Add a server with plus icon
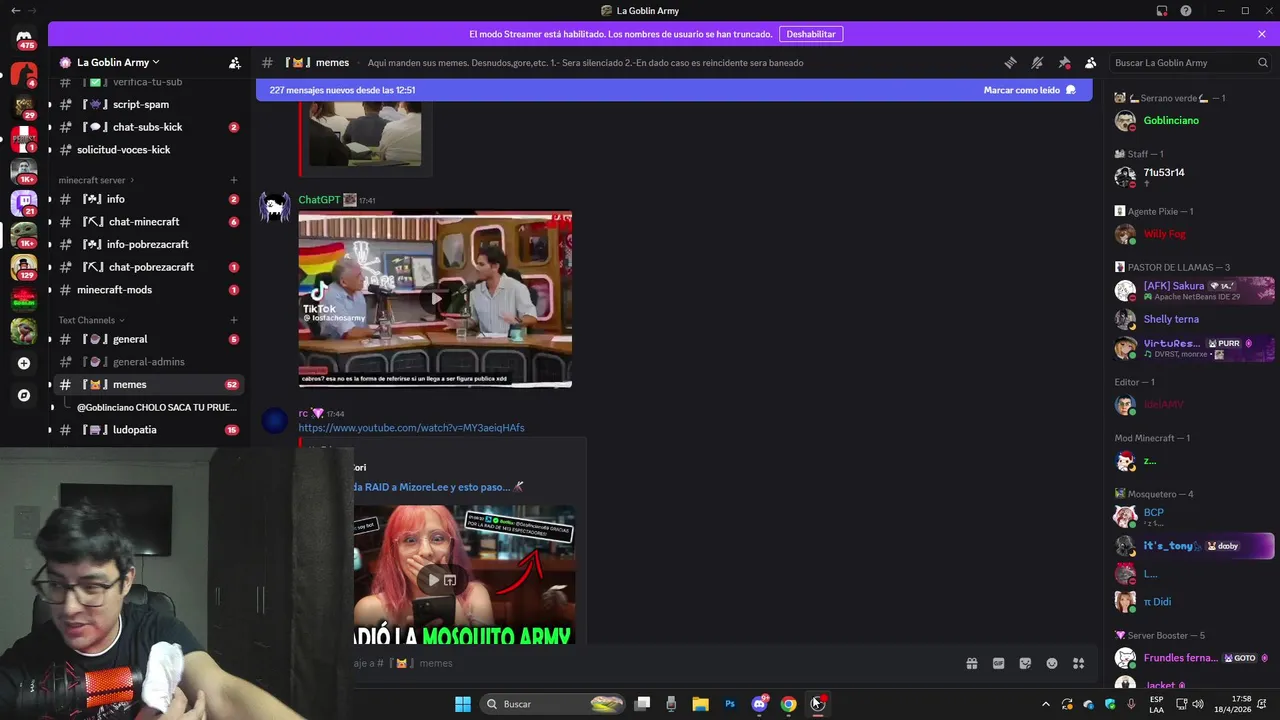This screenshot has height=720, width=1280. click(x=24, y=363)
